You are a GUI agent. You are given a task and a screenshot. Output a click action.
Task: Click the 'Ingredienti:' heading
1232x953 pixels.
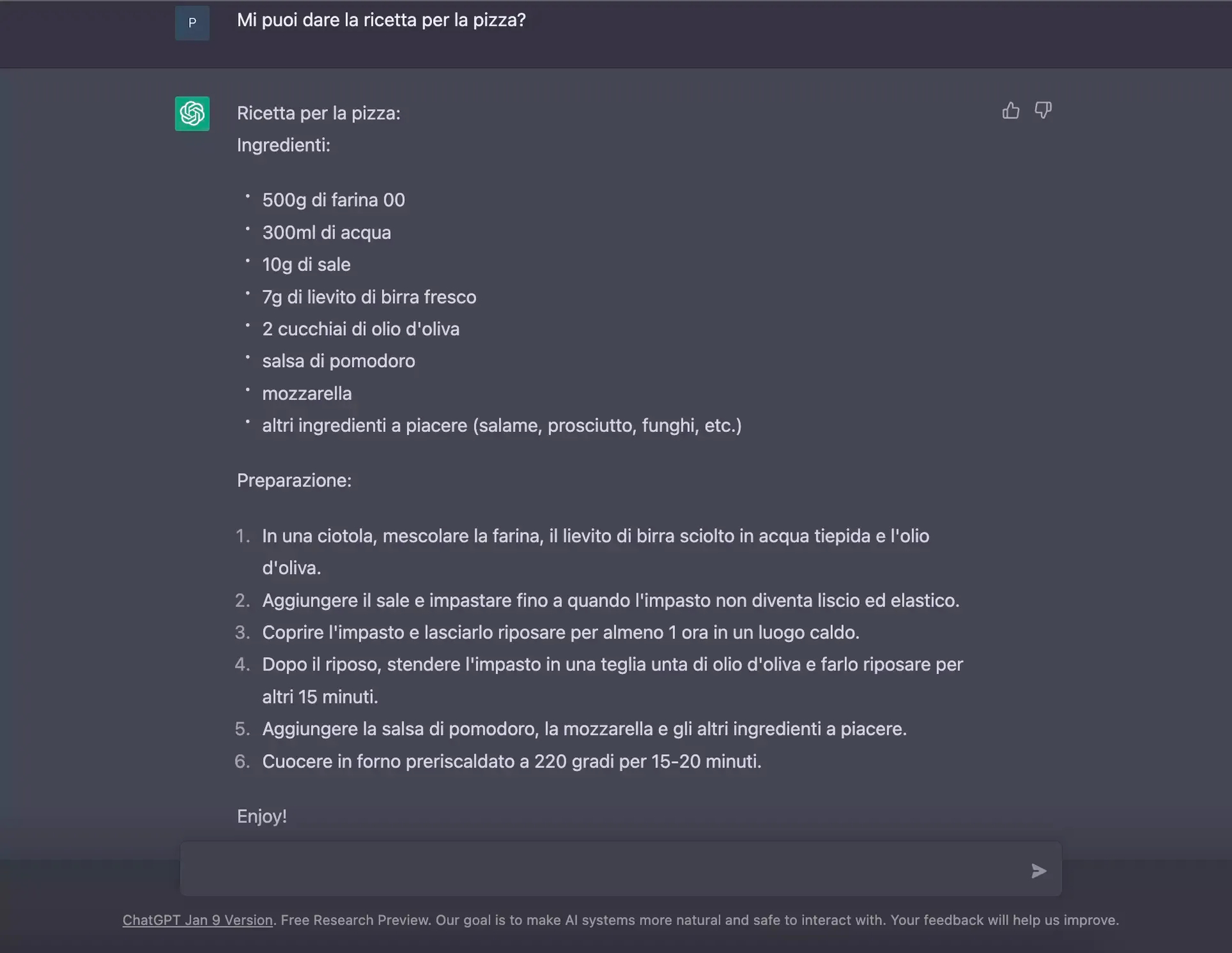[x=284, y=146]
